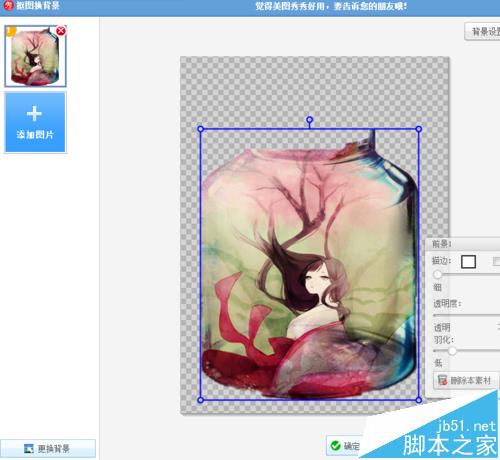Click the picture icon on 更换背景 button
The image size is (500, 460).
[29, 449]
